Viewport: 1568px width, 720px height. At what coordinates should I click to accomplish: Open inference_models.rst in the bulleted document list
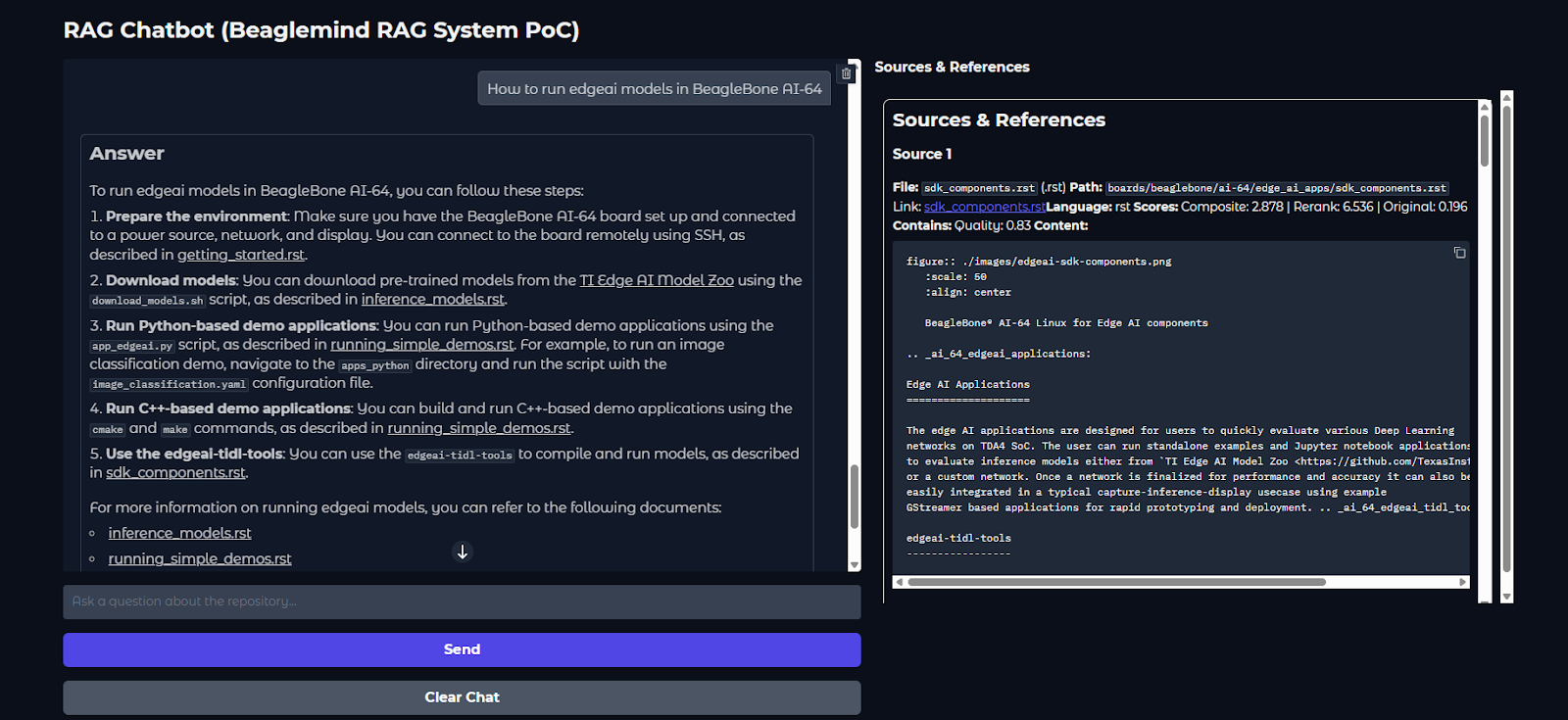(x=180, y=533)
